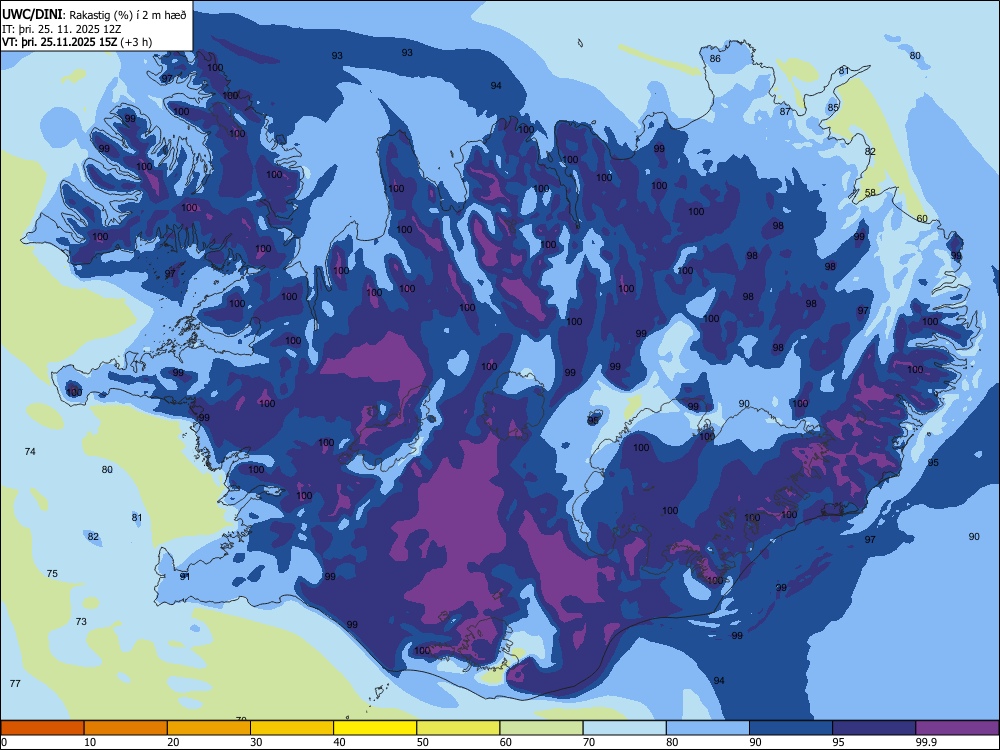Click the purple above-99.9 legend swatch
This screenshot has width=1000, height=750.
[x=957, y=728]
